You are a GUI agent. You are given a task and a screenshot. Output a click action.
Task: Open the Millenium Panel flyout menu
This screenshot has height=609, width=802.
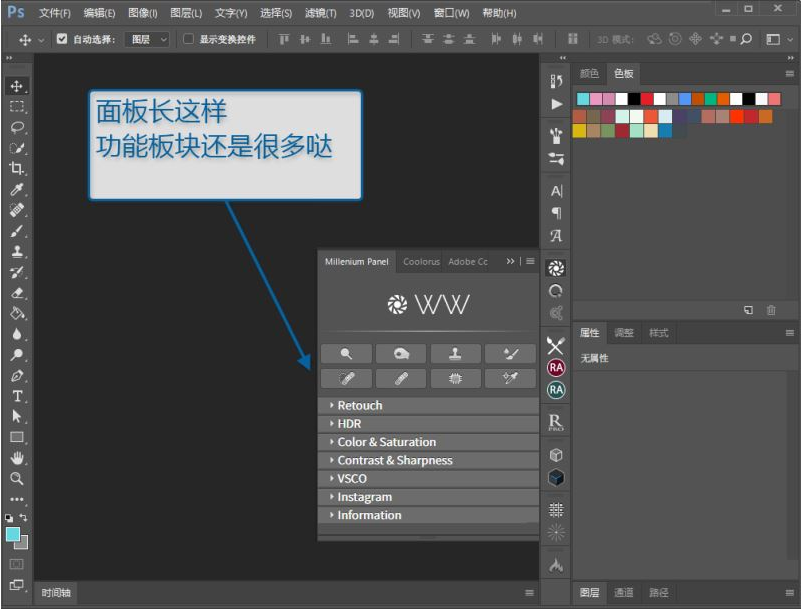(530, 261)
